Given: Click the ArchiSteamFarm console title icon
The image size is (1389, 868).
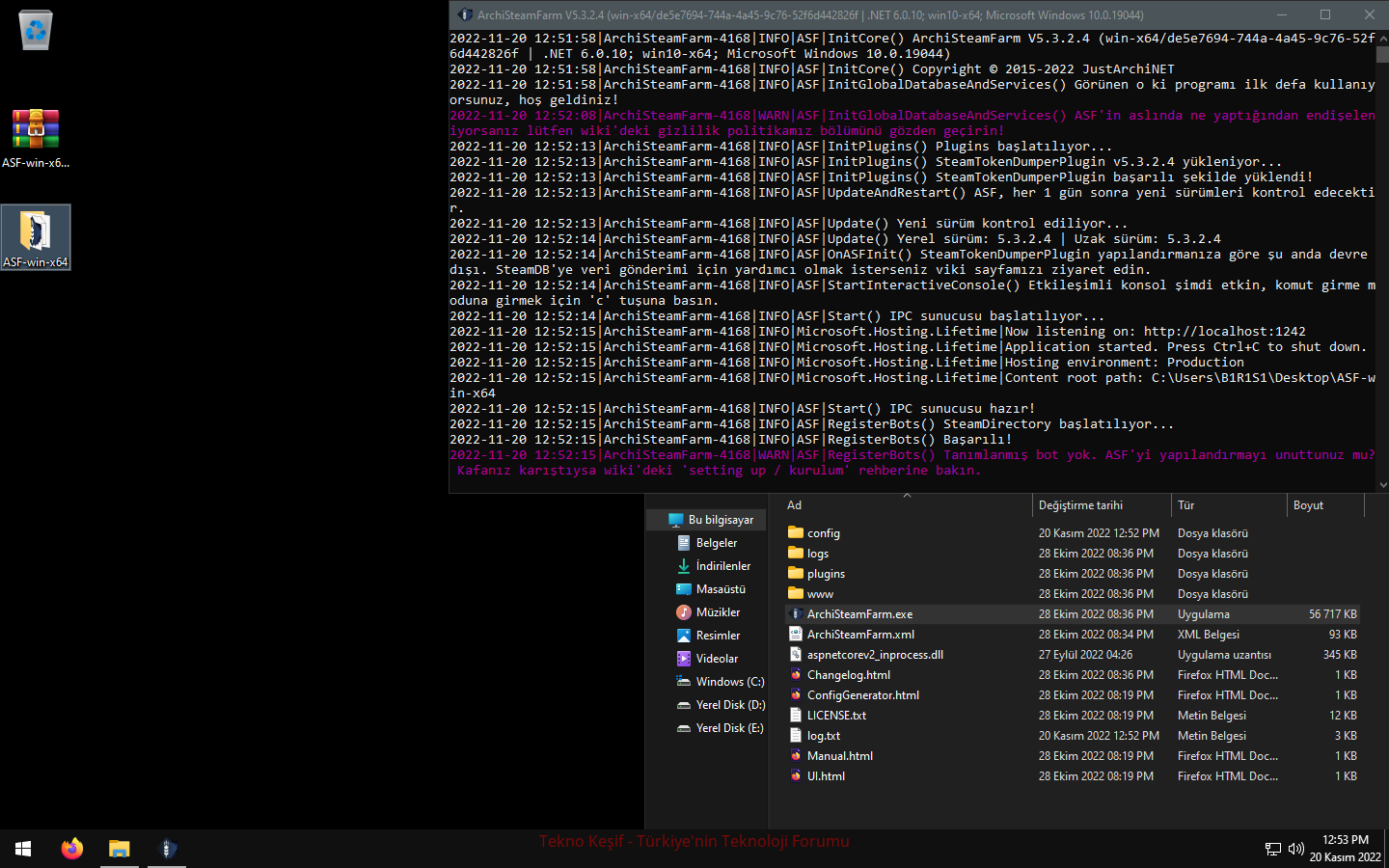Looking at the screenshot, I should point(465,14).
